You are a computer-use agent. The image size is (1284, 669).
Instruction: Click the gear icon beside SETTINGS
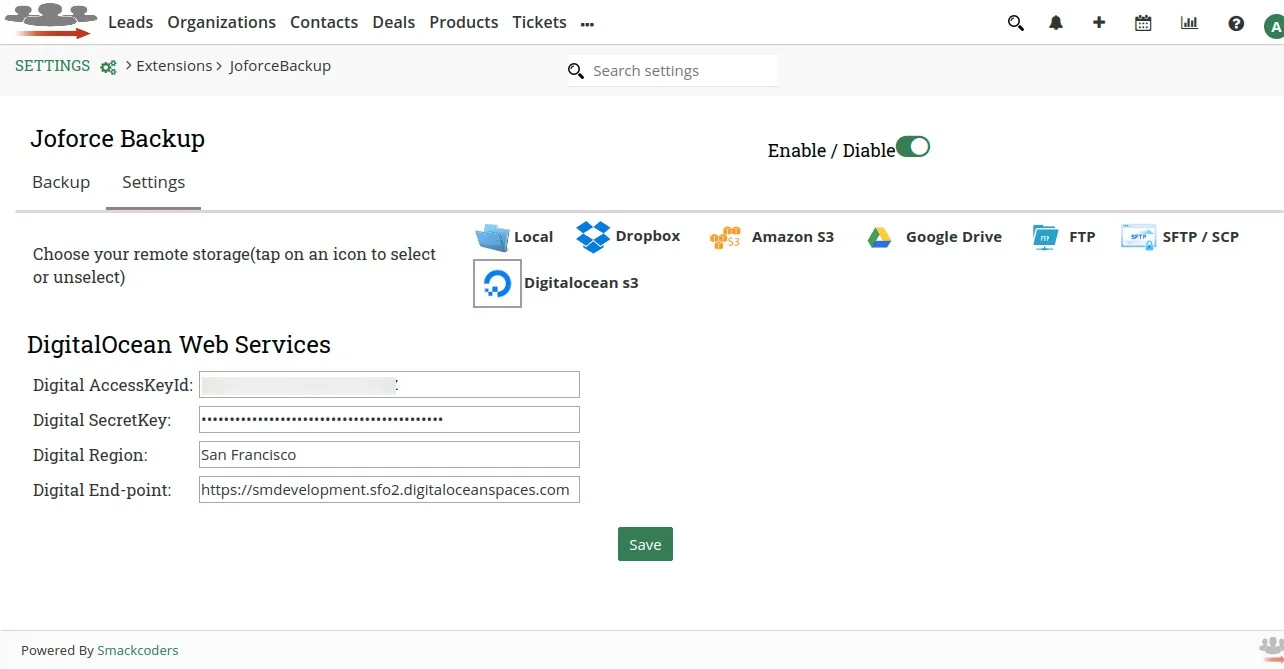pos(107,66)
